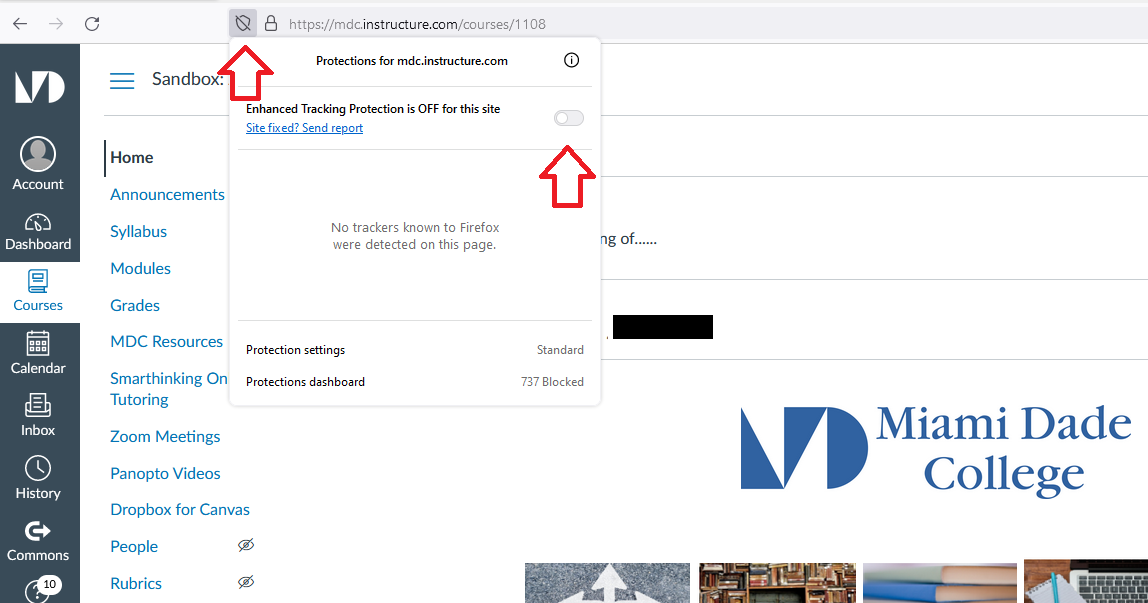The height and width of the screenshot is (603, 1148).
Task: Click the shield tracking protection icon
Action: tap(242, 23)
